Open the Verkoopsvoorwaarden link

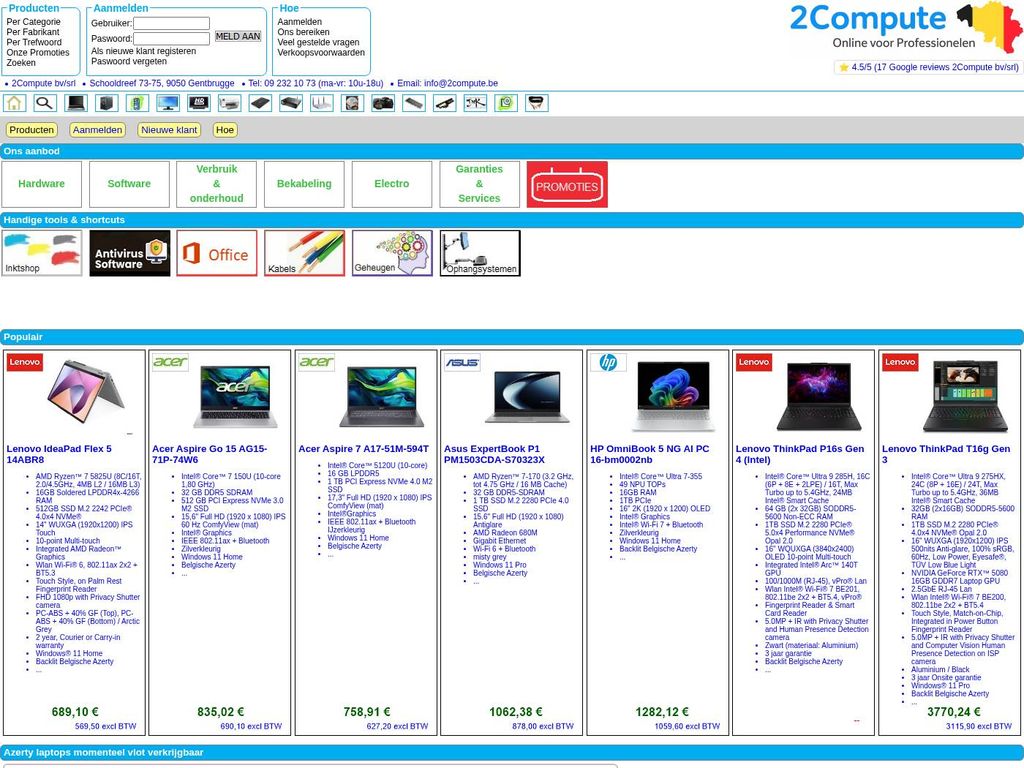coord(321,53)
